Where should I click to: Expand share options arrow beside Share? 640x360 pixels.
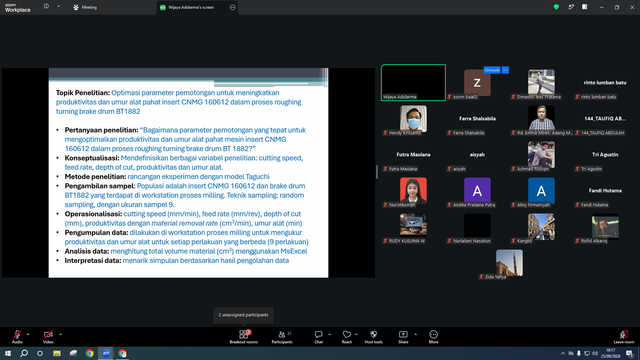(416, 334)
